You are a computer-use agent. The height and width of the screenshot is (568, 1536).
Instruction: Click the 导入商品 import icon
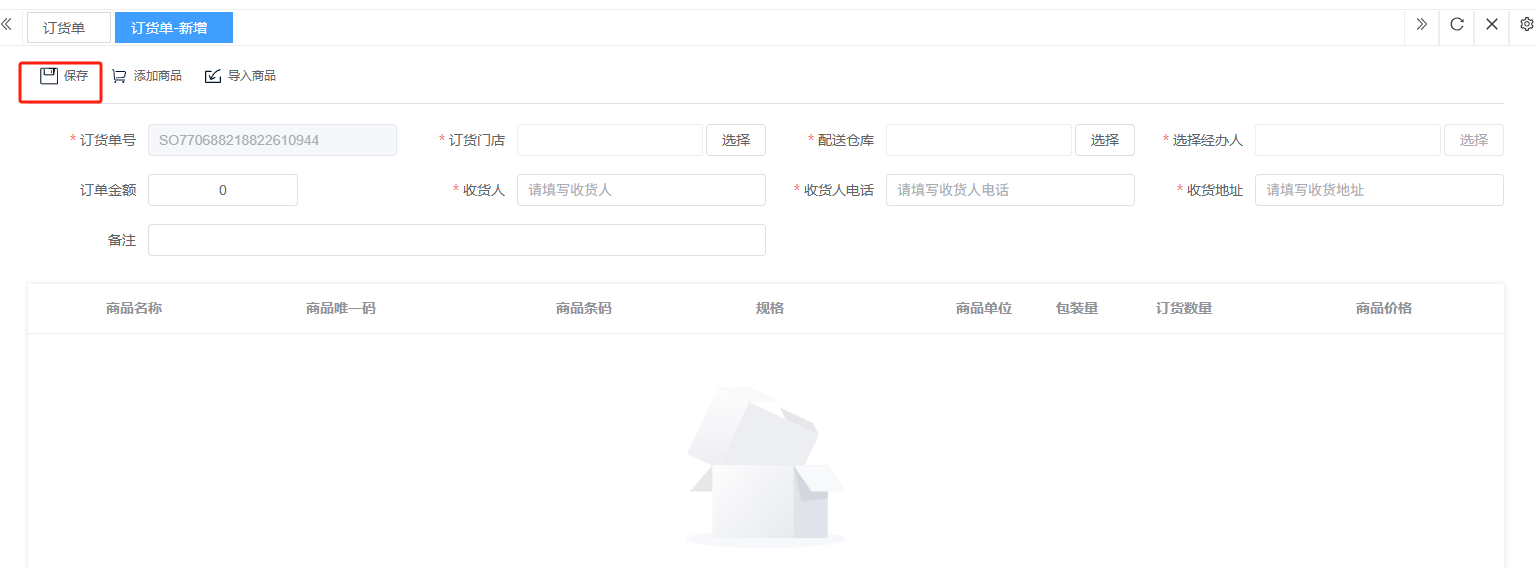[x=213, y=76]
